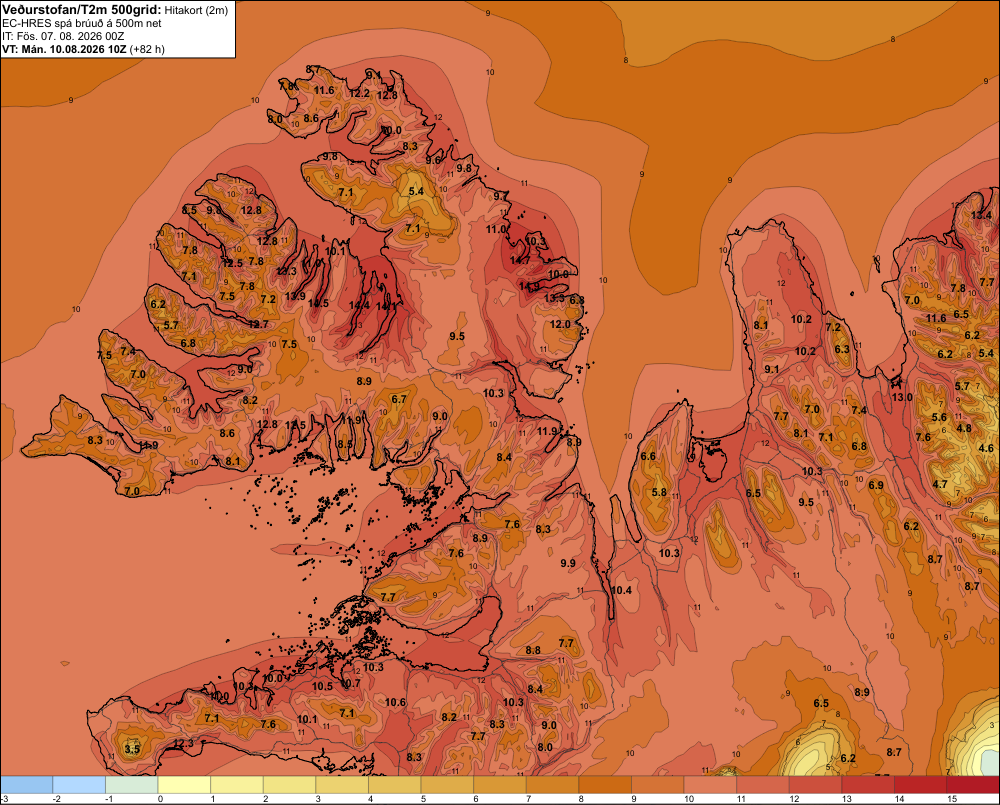Click the 8.0 value near 'IT' header
1000x805 pixels.
point(275,119)
